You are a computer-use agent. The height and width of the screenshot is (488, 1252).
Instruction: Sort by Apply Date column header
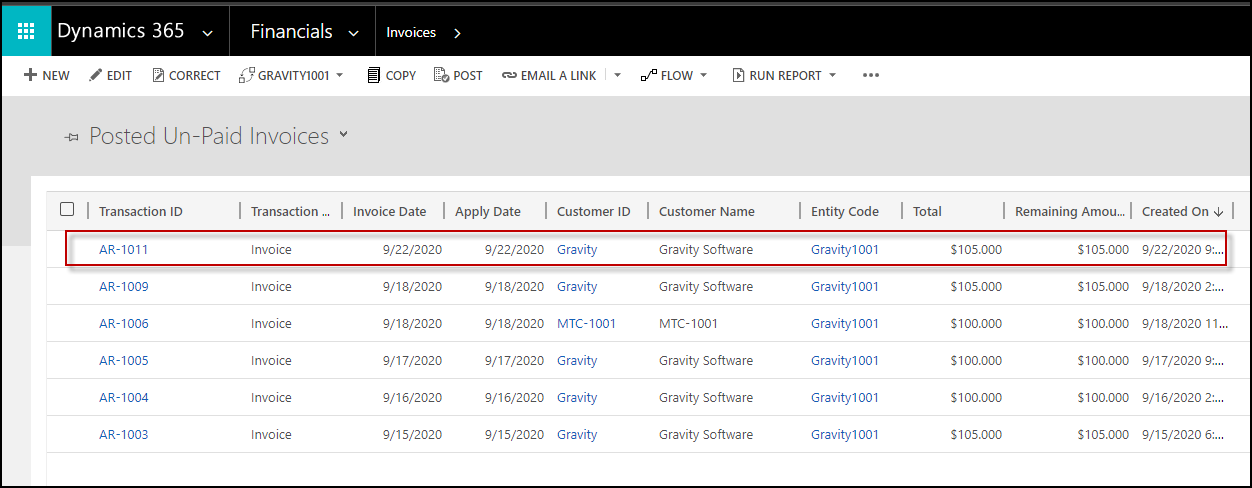pyautogui.click(x=488, y=211)
